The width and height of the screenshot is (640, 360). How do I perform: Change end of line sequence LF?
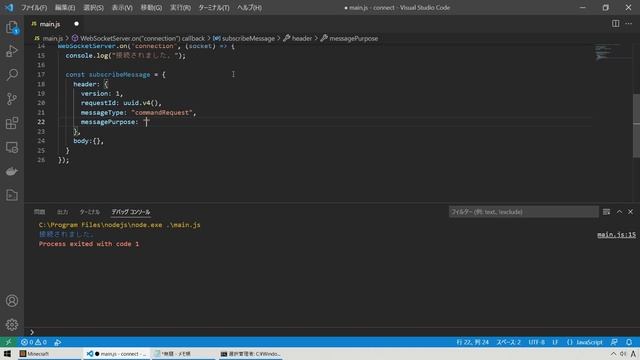click(555, 342)
